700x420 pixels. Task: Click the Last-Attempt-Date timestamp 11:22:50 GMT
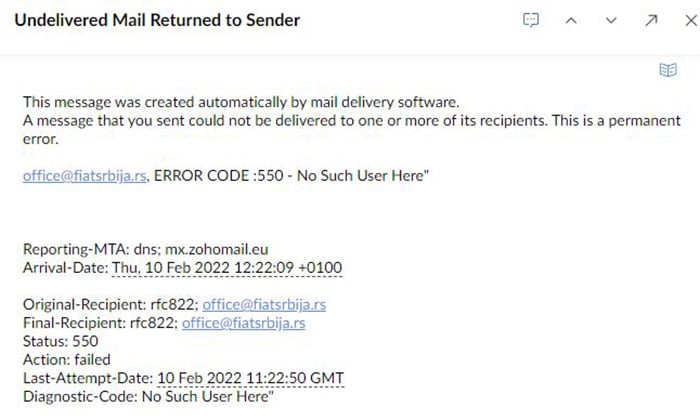pyautogui.click(x=250, y=378)
